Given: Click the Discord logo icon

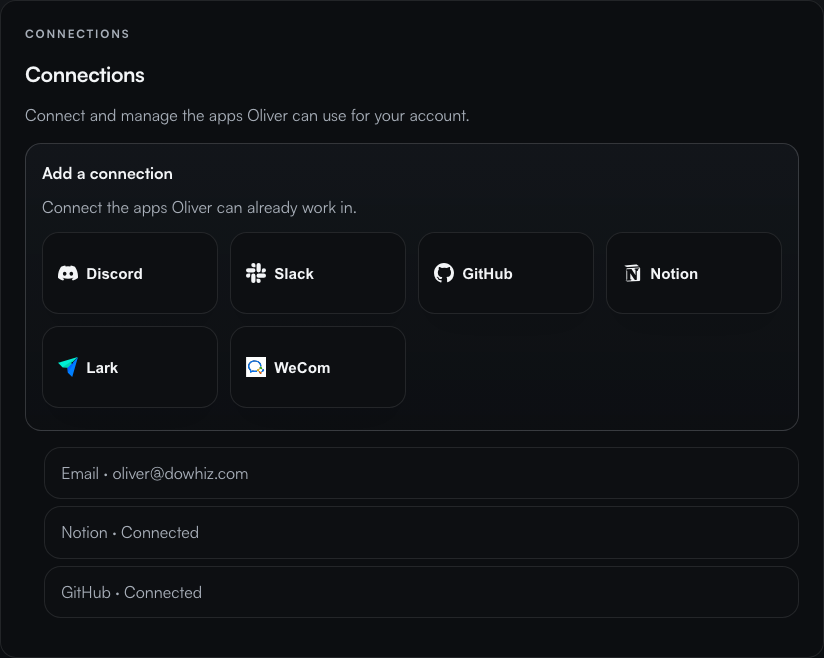Looking at the screenshot, I should click(x=68, y=273).
